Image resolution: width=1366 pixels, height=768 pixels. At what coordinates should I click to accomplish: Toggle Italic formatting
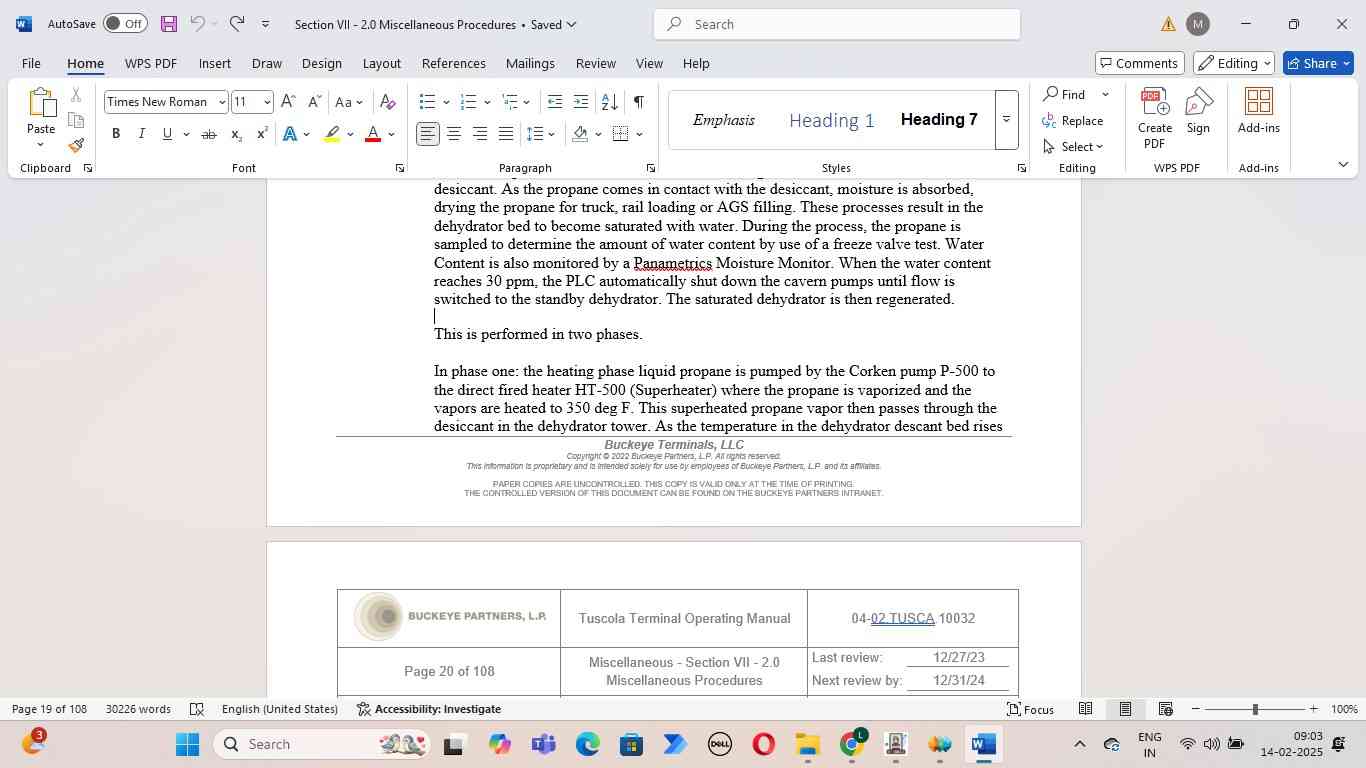(x=141, y=134)
